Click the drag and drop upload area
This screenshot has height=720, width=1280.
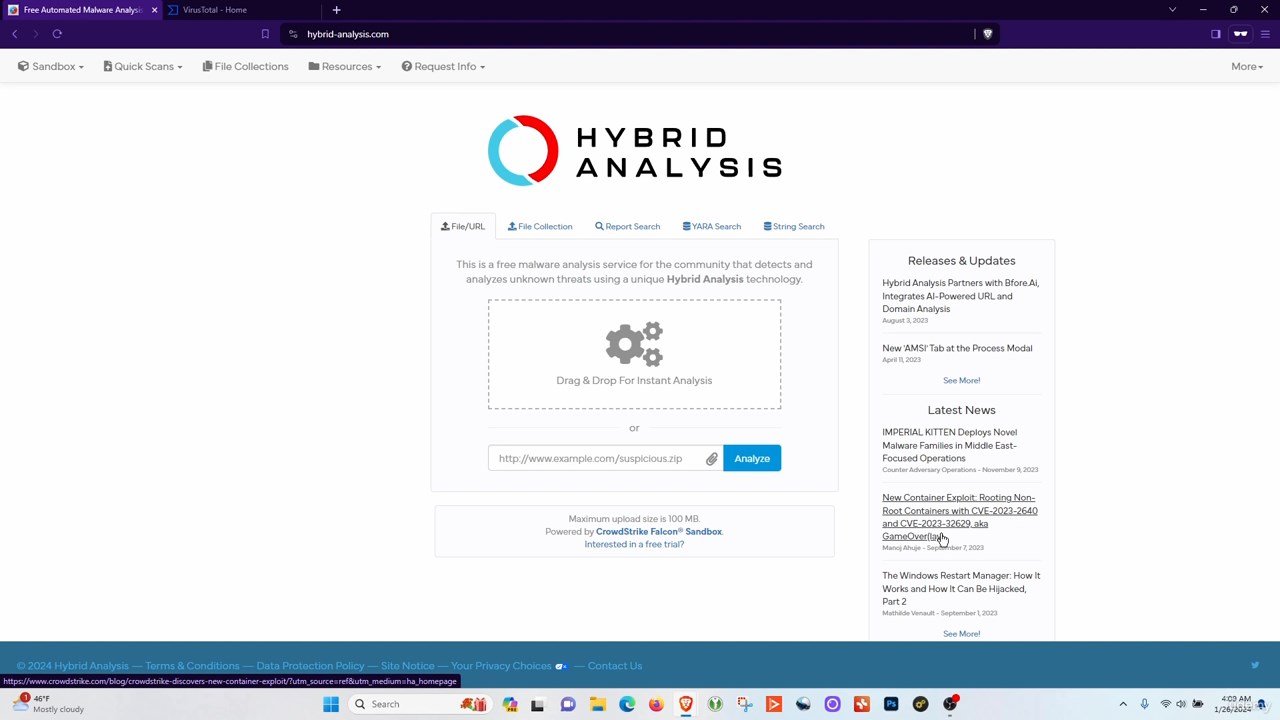point(634,354)
